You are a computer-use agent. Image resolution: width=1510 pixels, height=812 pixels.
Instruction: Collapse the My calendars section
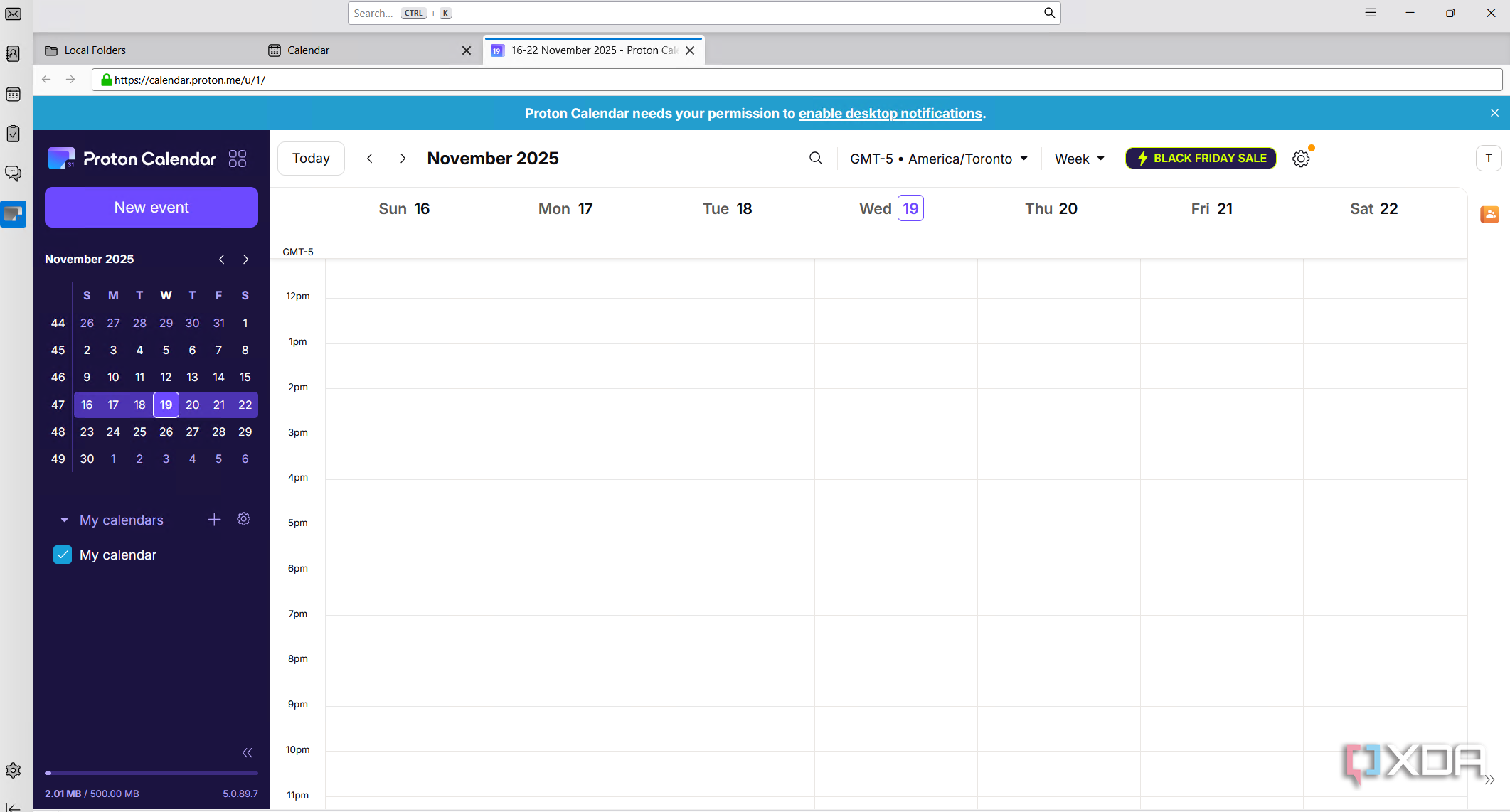pyautogui.click(x=64, y=520)
